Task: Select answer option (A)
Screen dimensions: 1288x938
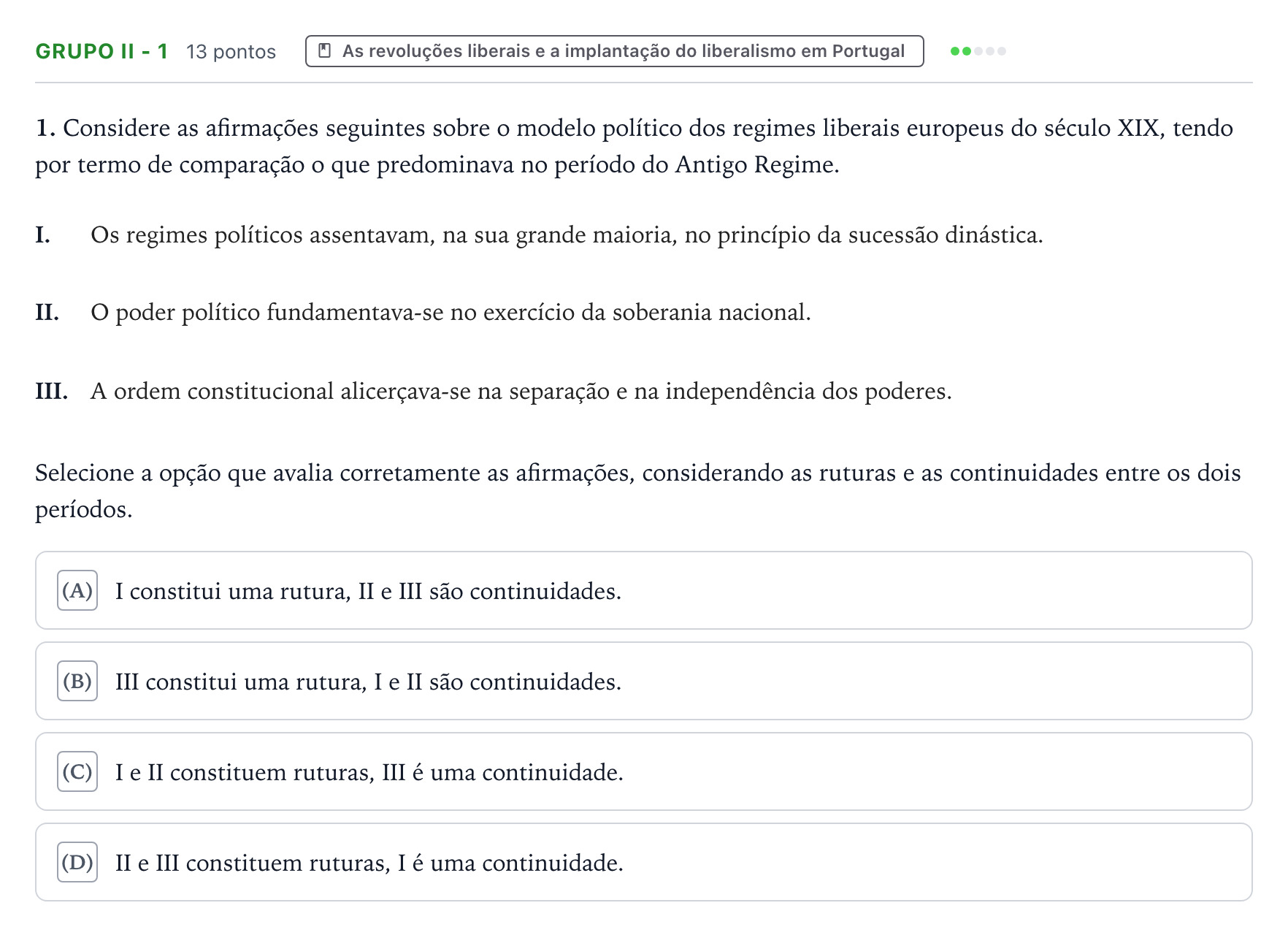Action: (643, 590)
